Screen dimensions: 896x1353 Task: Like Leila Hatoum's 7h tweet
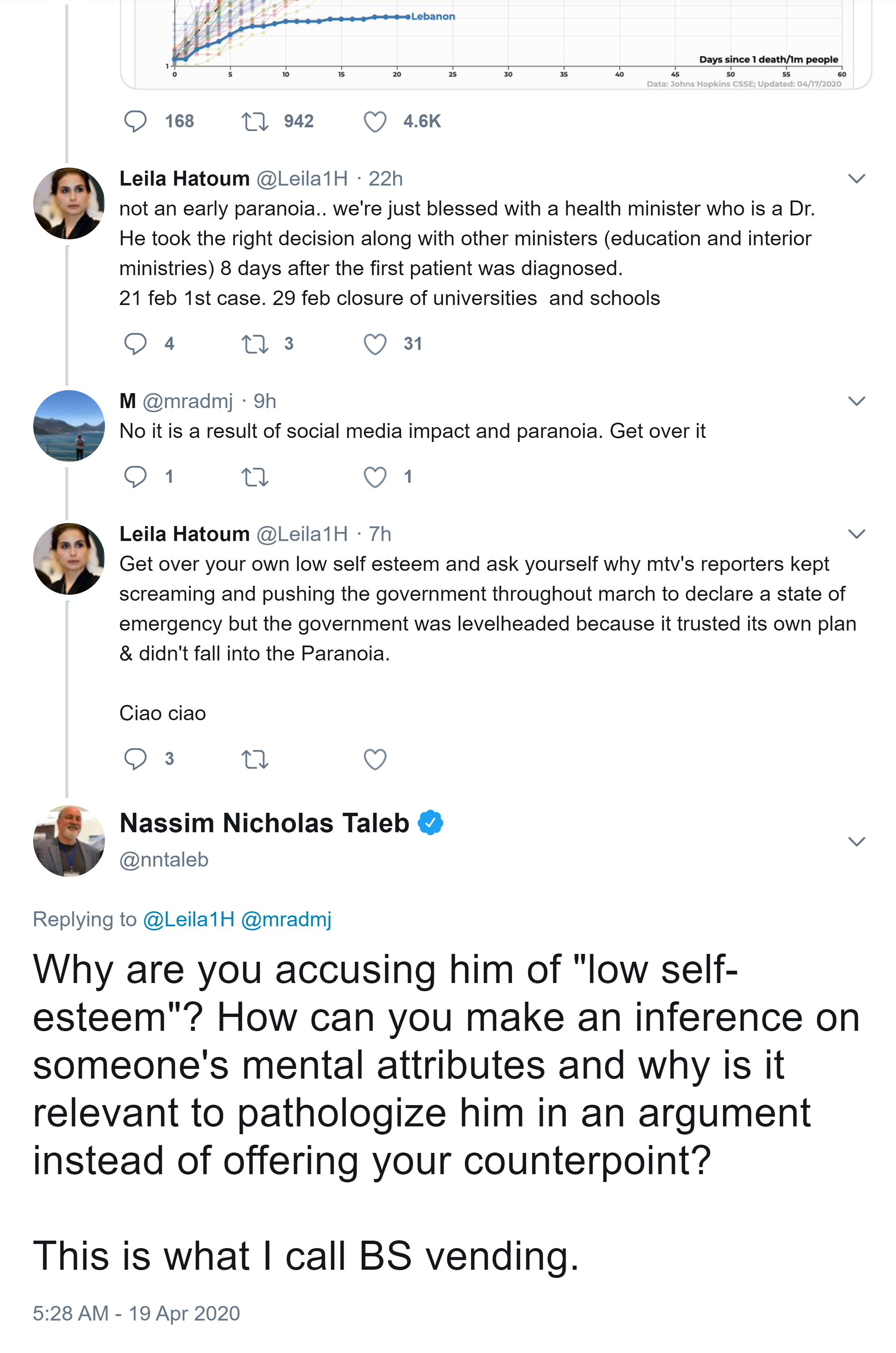pyautogui.click(x=375, y=759)
